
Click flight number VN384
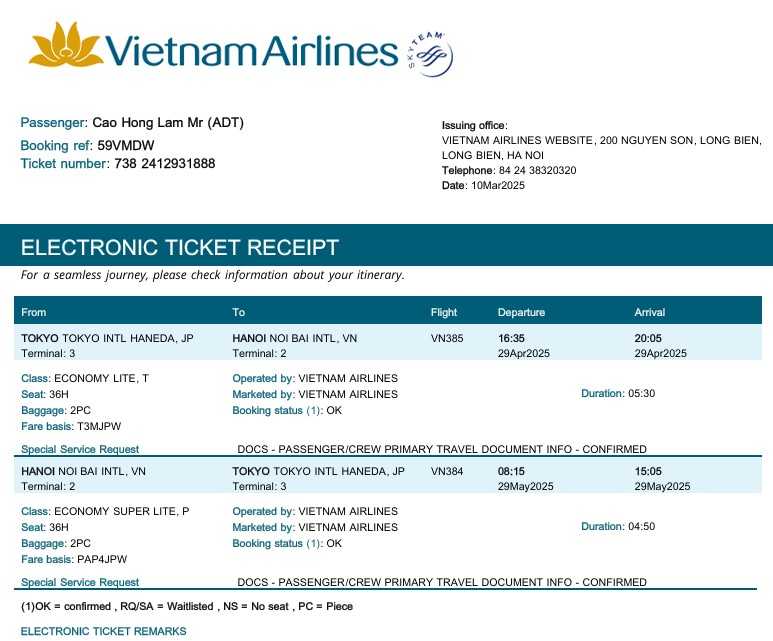[x=447, y=471]
